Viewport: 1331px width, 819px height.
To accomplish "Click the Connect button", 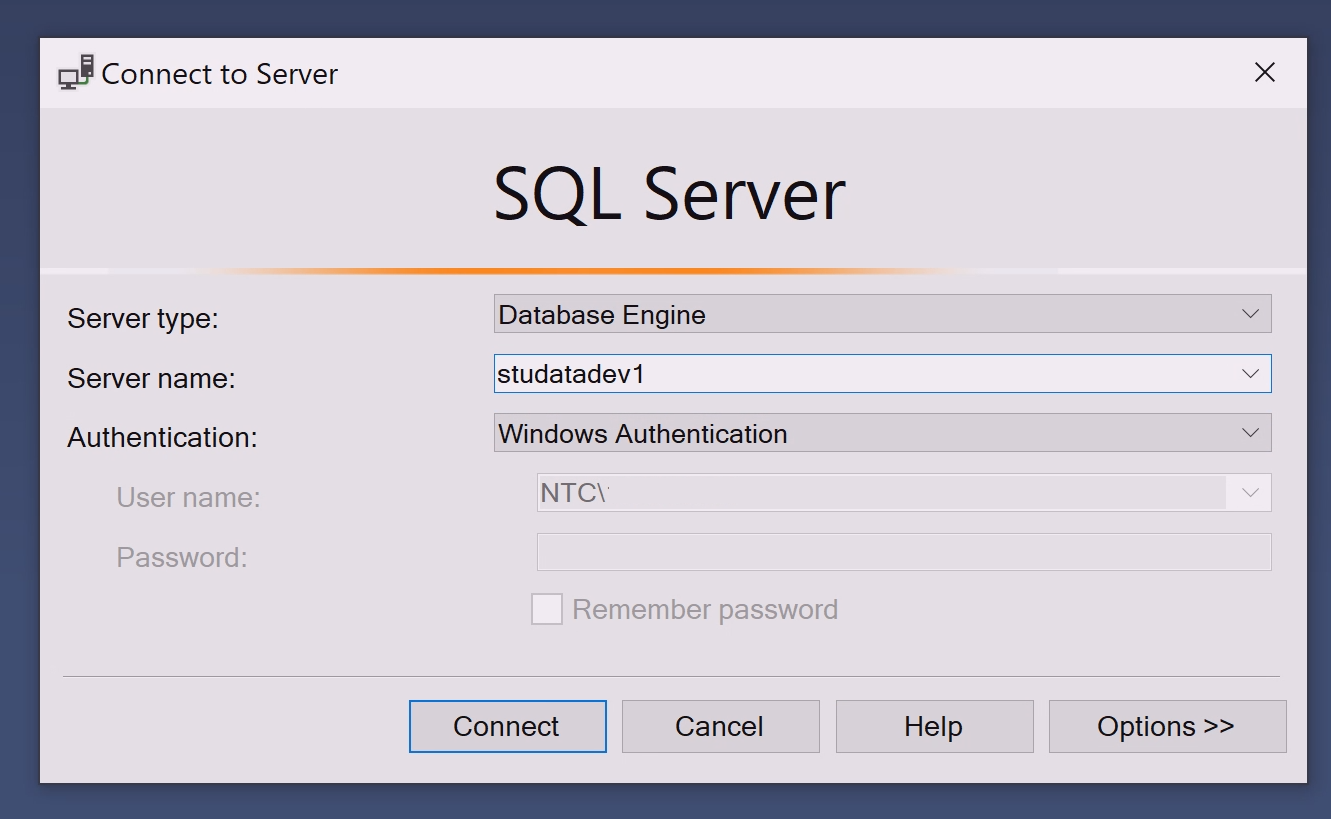I will coord(507,726).
